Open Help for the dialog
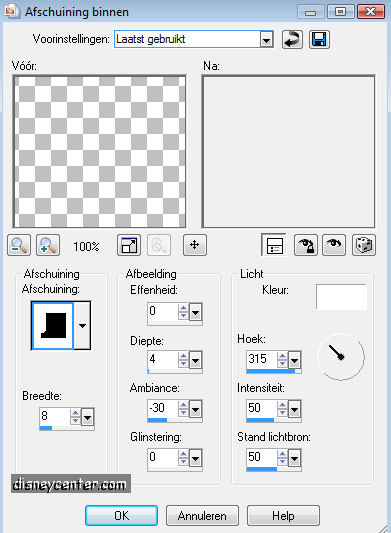 (283, 516)
